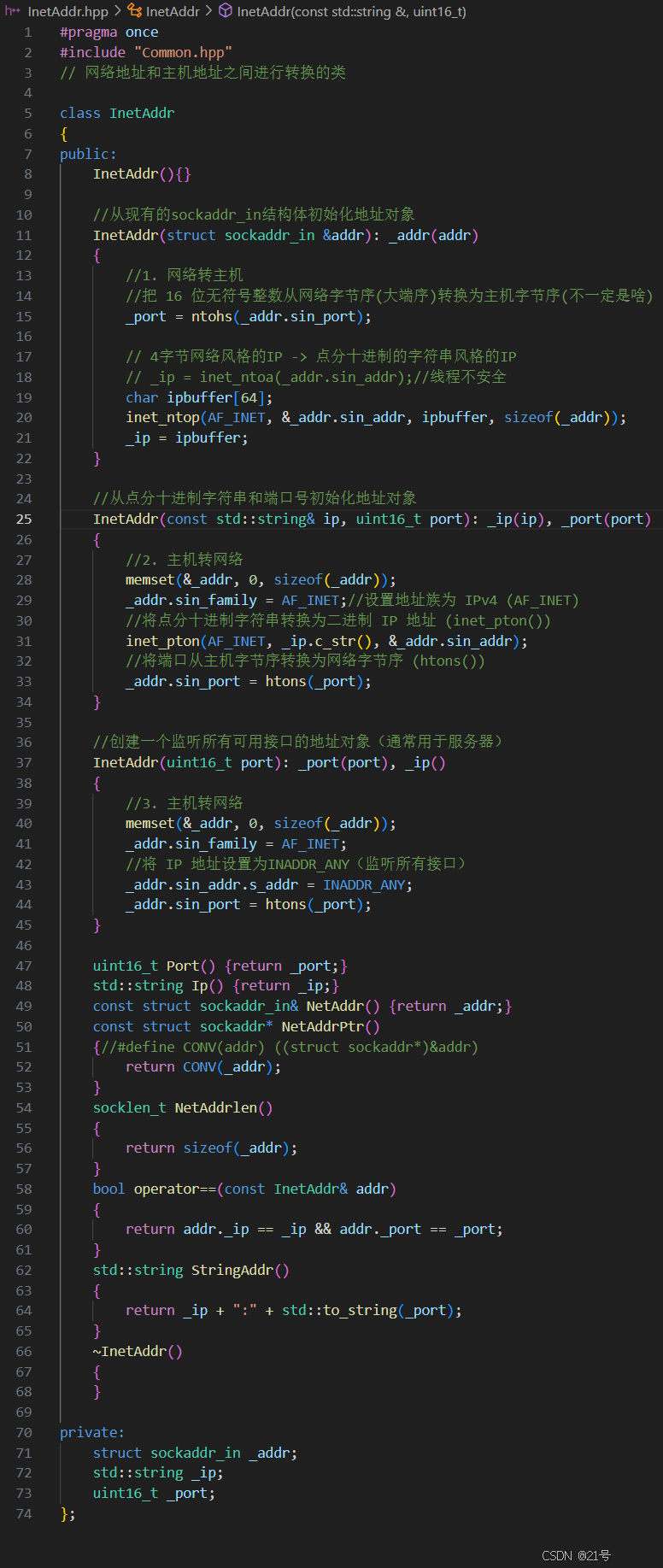Click 'struct sockaddr_in _addr;' member
Screen dimensions: 663x1568
pyautogui.click(x=196, y=1453)
